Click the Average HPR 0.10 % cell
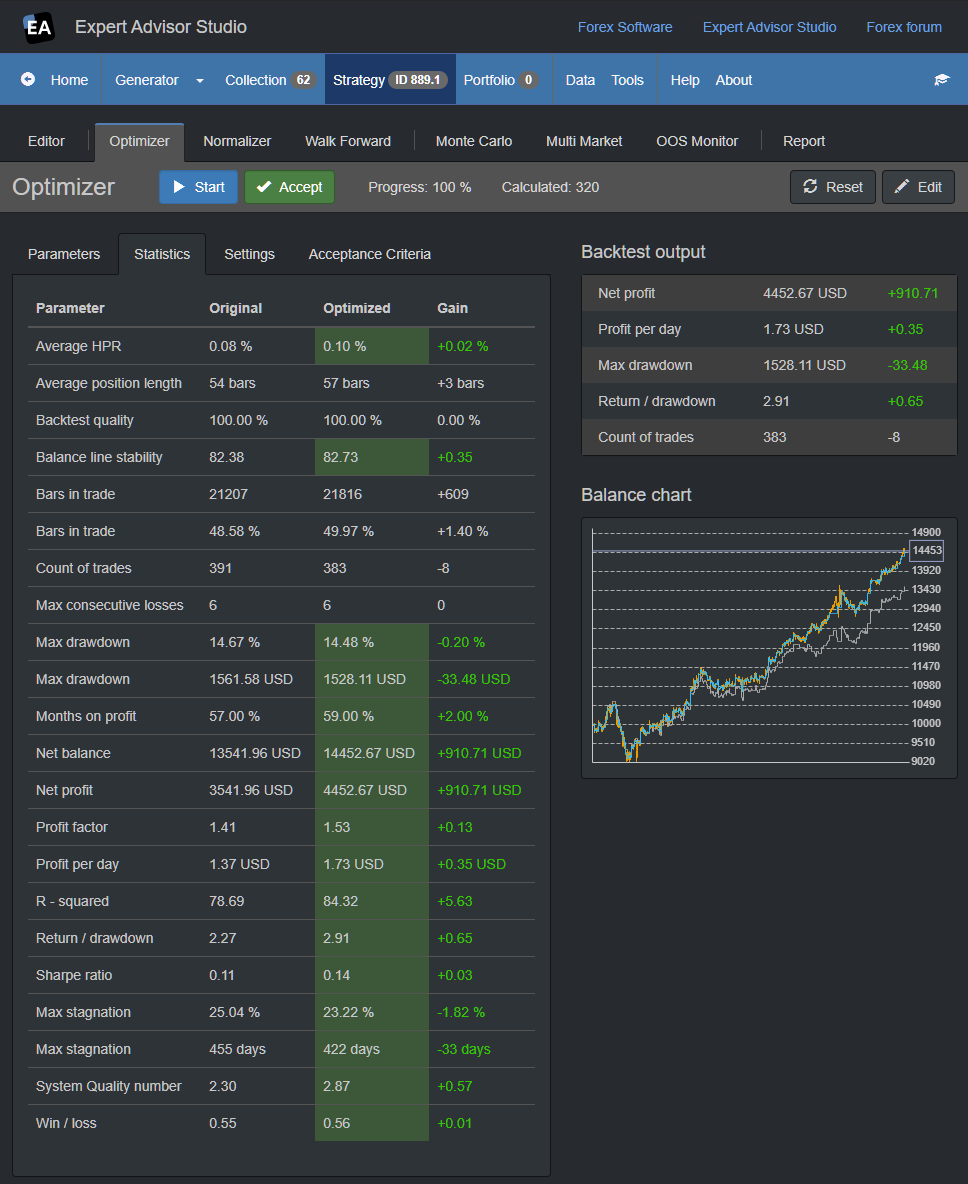968x1184 pixels. (371, 346)
